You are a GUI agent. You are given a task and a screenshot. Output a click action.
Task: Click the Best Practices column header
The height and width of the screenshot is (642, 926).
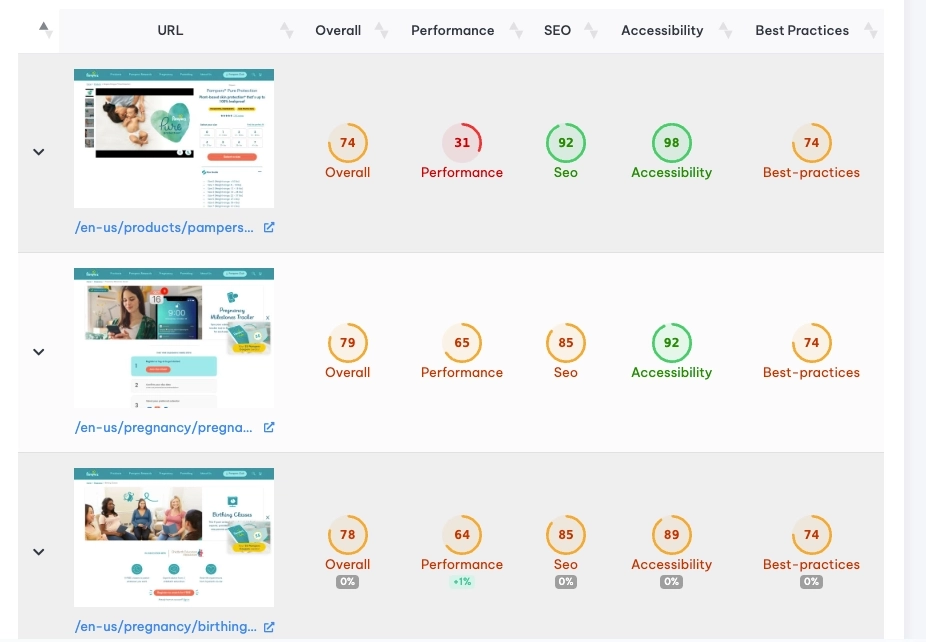[x=801, y=31]
